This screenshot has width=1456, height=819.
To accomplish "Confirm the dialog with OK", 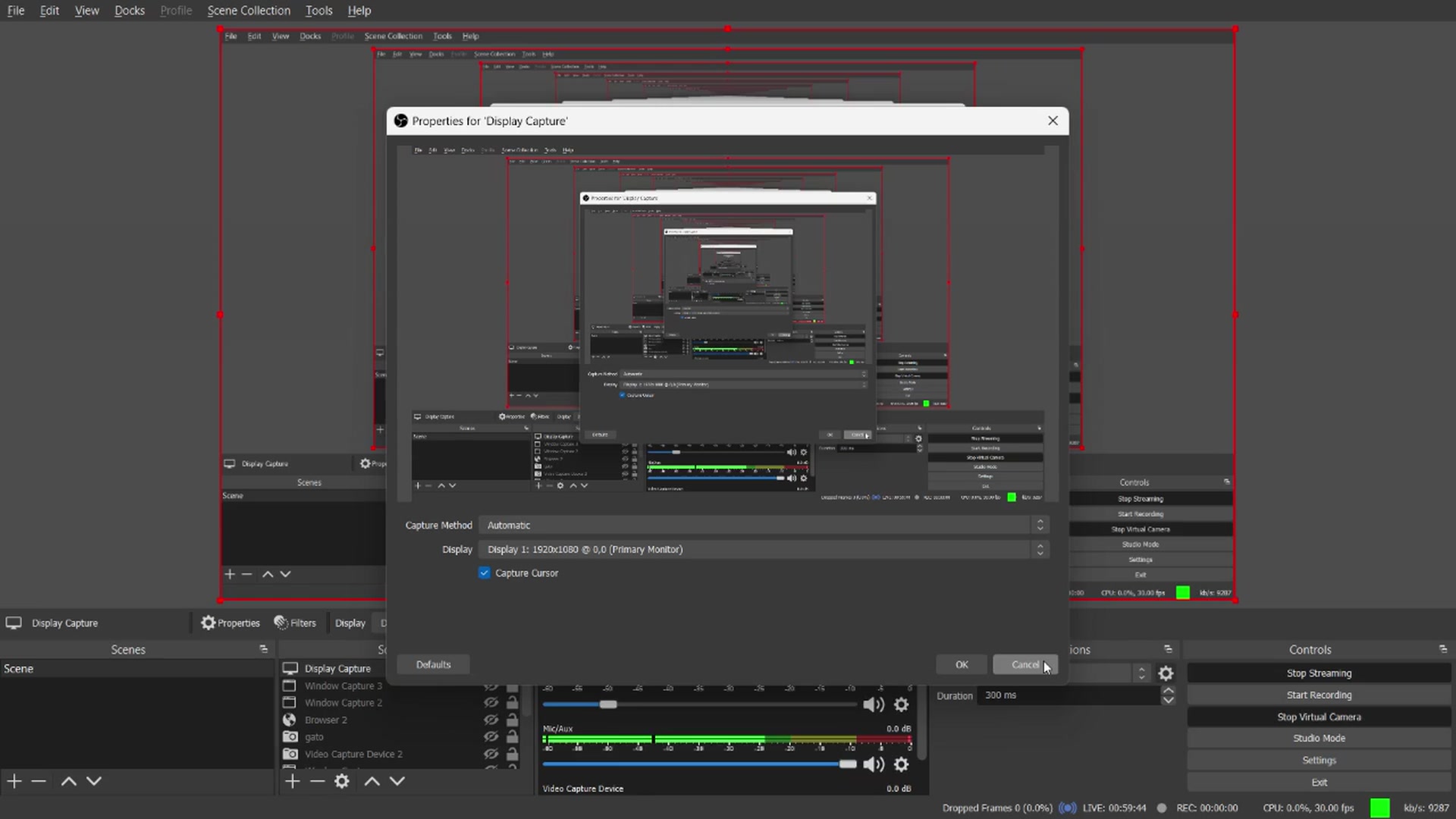I will pyautogui.click(x=962, y=664).
